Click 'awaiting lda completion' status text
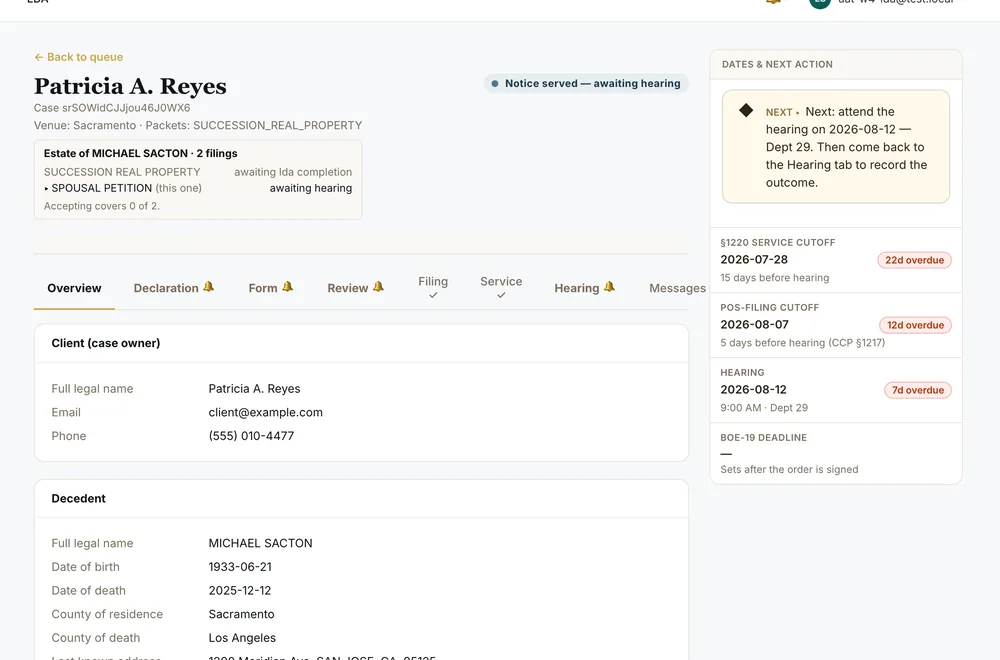The height and width of the screenshot is (660, 1000). click(x=293, y=172)
